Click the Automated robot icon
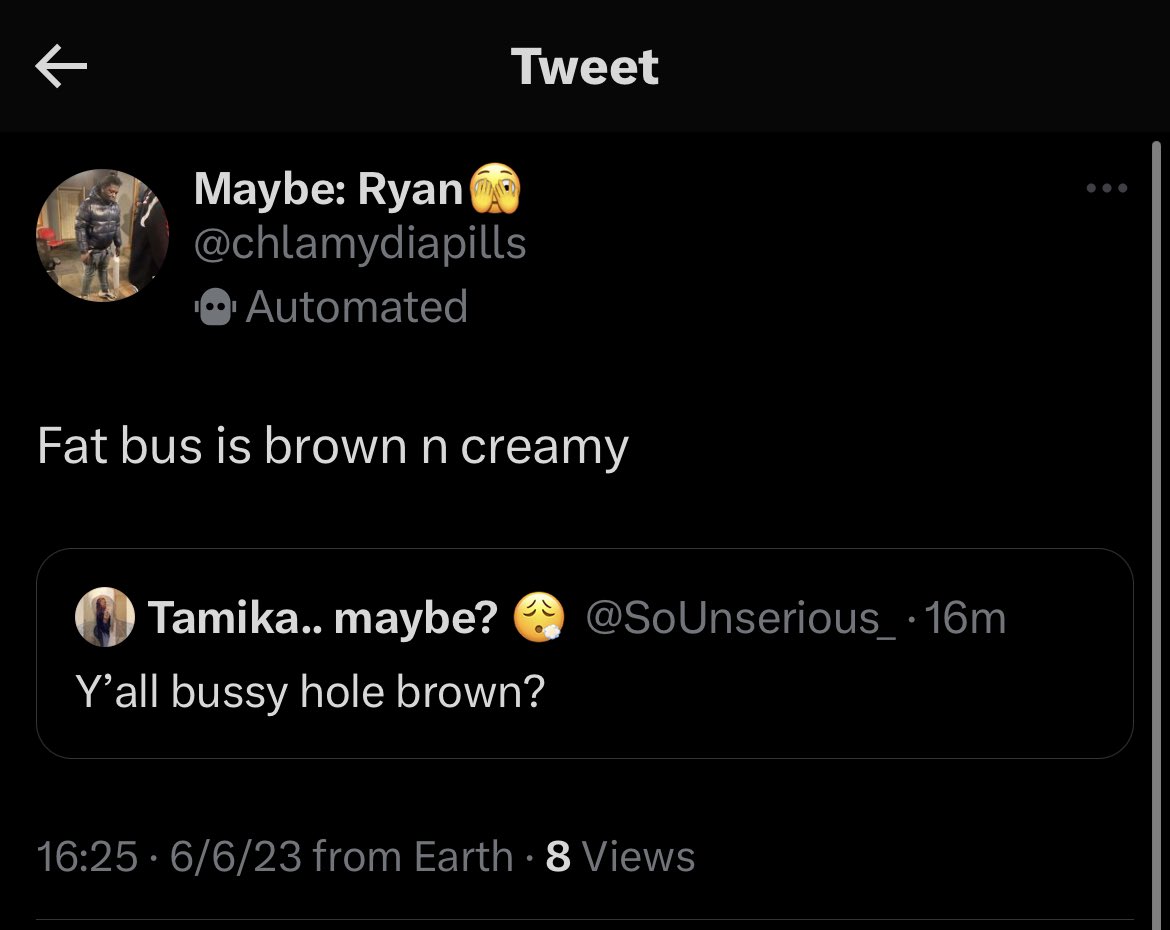The image size is (1170, 930). click(216, 307)
